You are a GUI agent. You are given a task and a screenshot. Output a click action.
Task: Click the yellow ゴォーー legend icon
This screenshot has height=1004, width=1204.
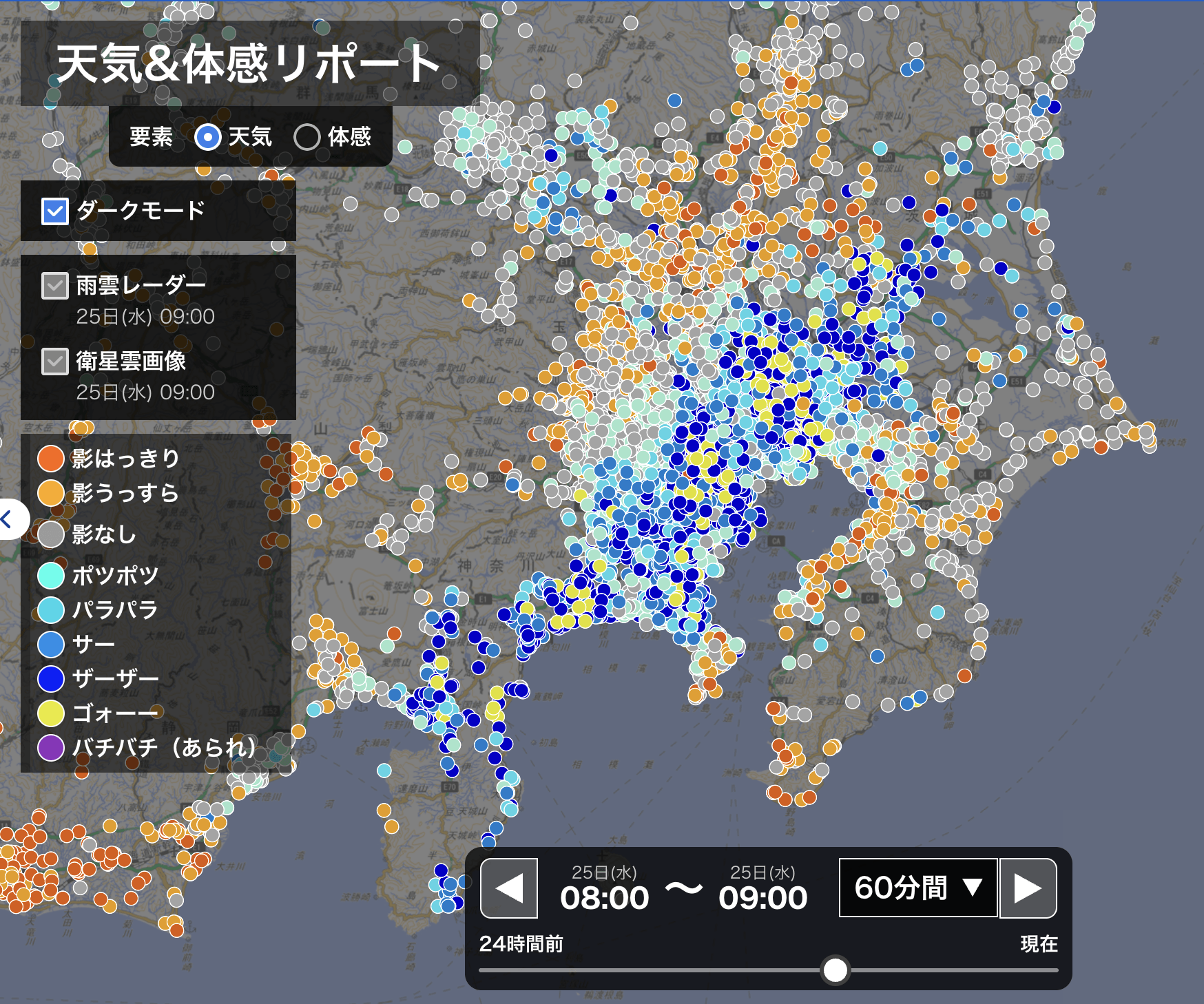coord(51,713)
